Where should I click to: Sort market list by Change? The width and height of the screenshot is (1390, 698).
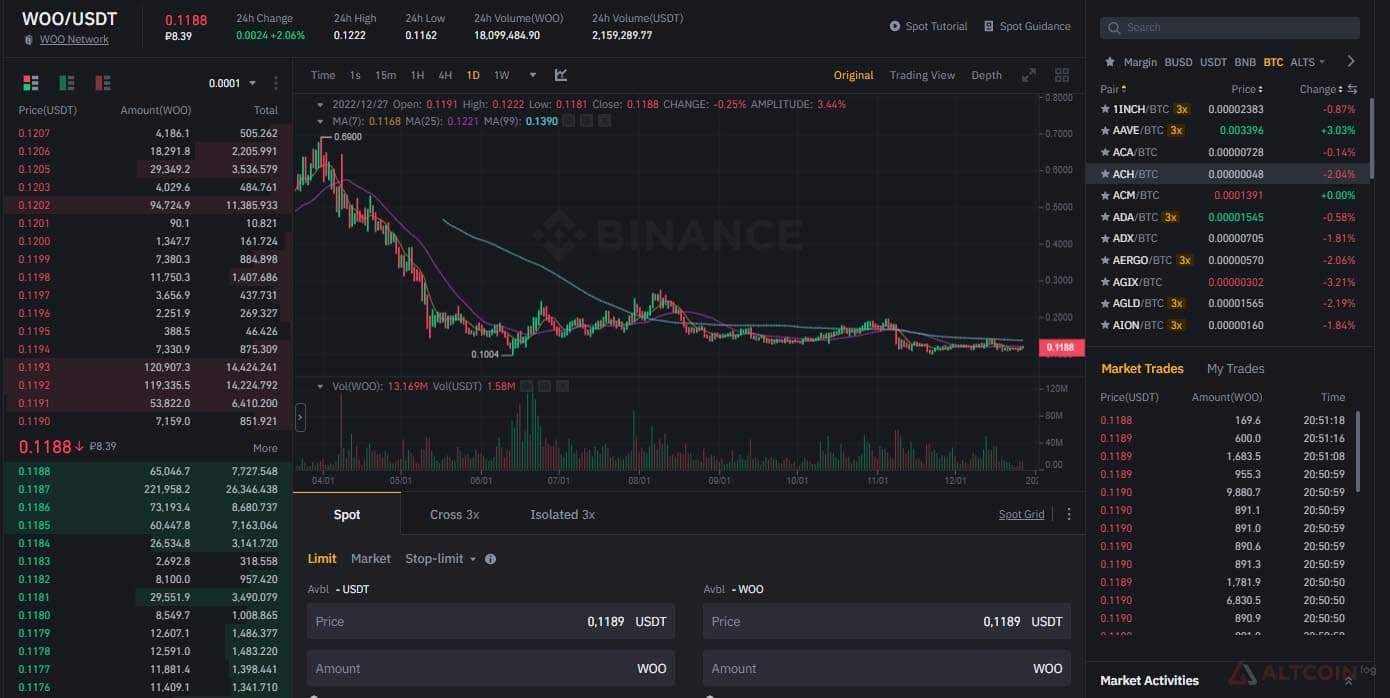1319,89
